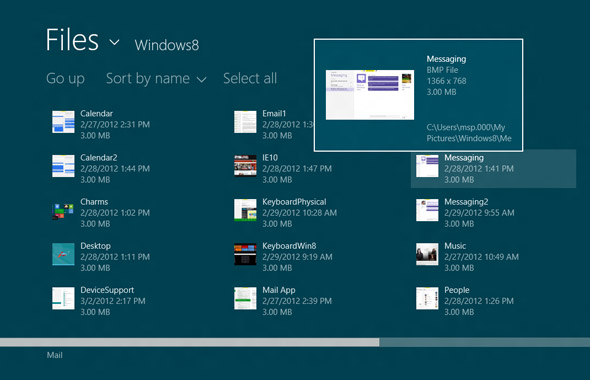This screenshot has height=380, width=590.
Task: Click the KeyboardWin8 file name
Action: (x=289, y=246)
